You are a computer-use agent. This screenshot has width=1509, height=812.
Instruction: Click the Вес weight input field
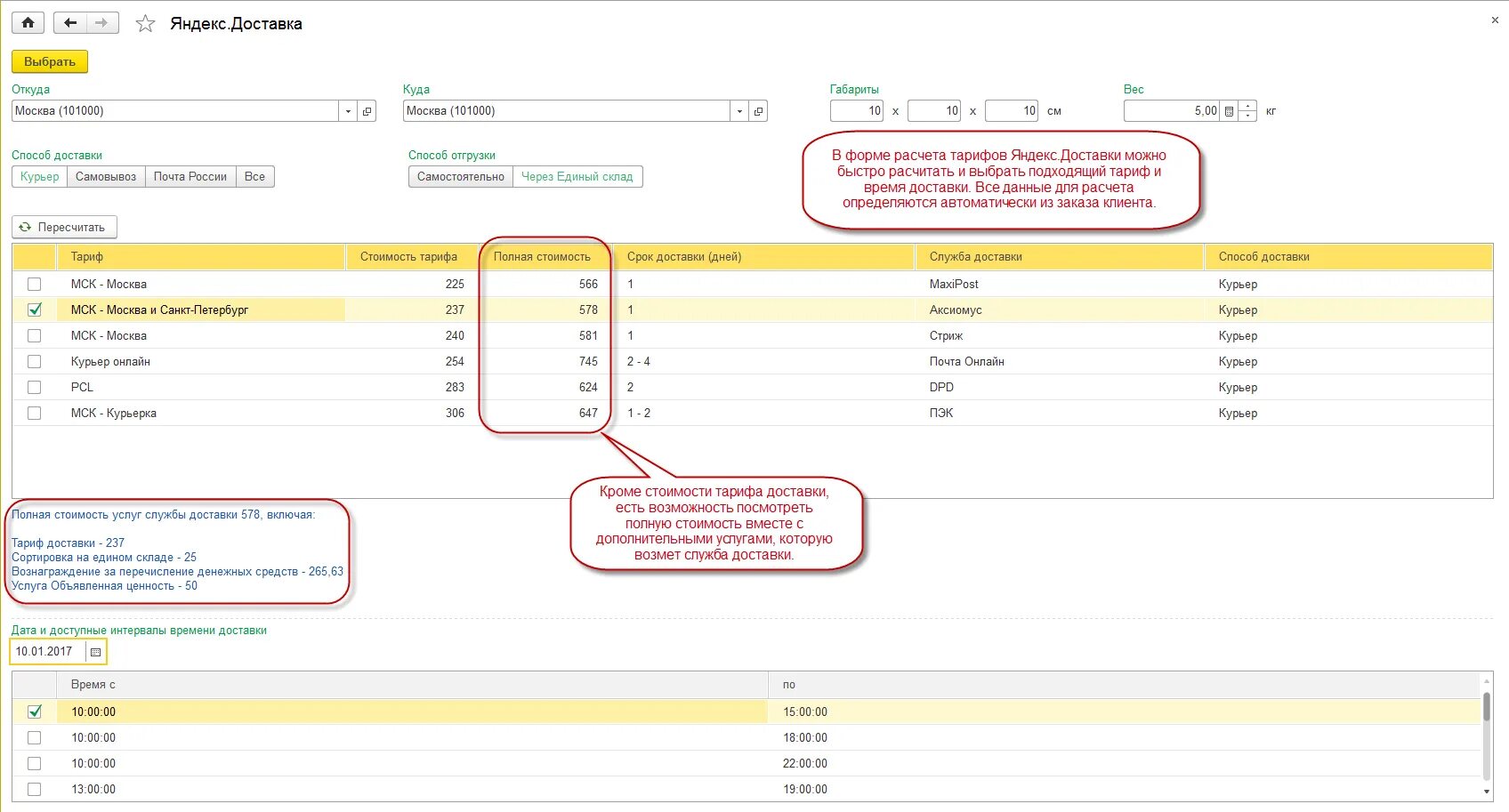[x=1172, y=111]
